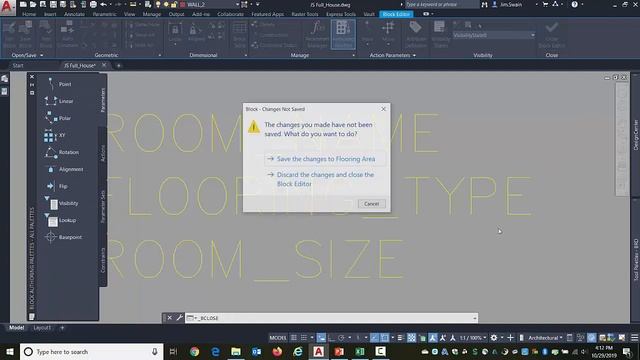Click the status bar customization hamburger icon
This screenshot has height=360, width=640.
click(635, 338)
